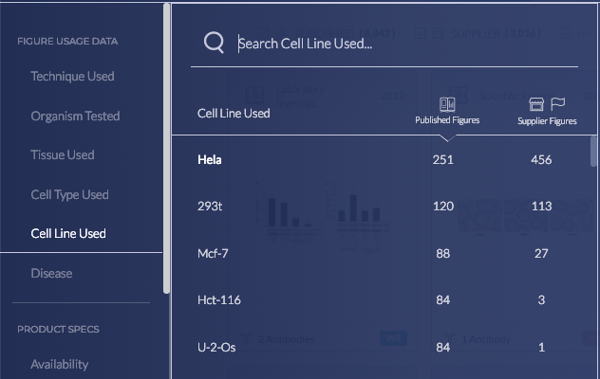Click the Supplier Figures flag icon

[558, 104]
